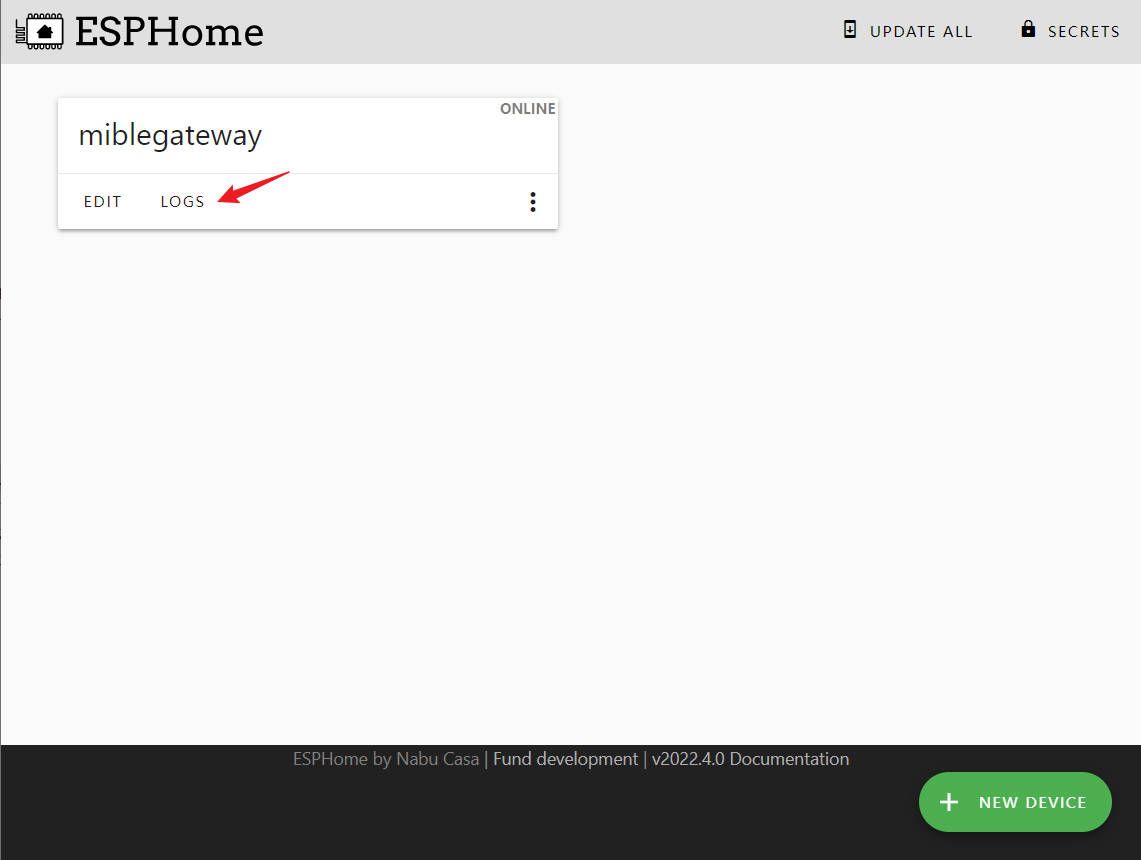Open the Fund development link
This screenshot has width=1141, height=860.
565,759
